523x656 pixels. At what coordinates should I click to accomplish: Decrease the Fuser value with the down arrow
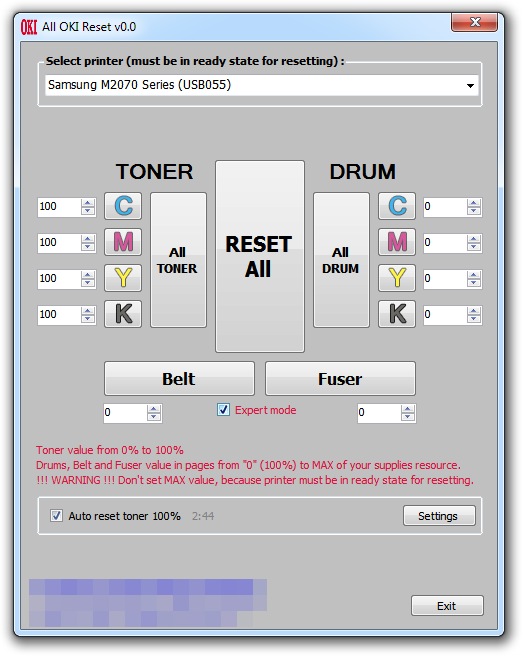coord(408,417)
